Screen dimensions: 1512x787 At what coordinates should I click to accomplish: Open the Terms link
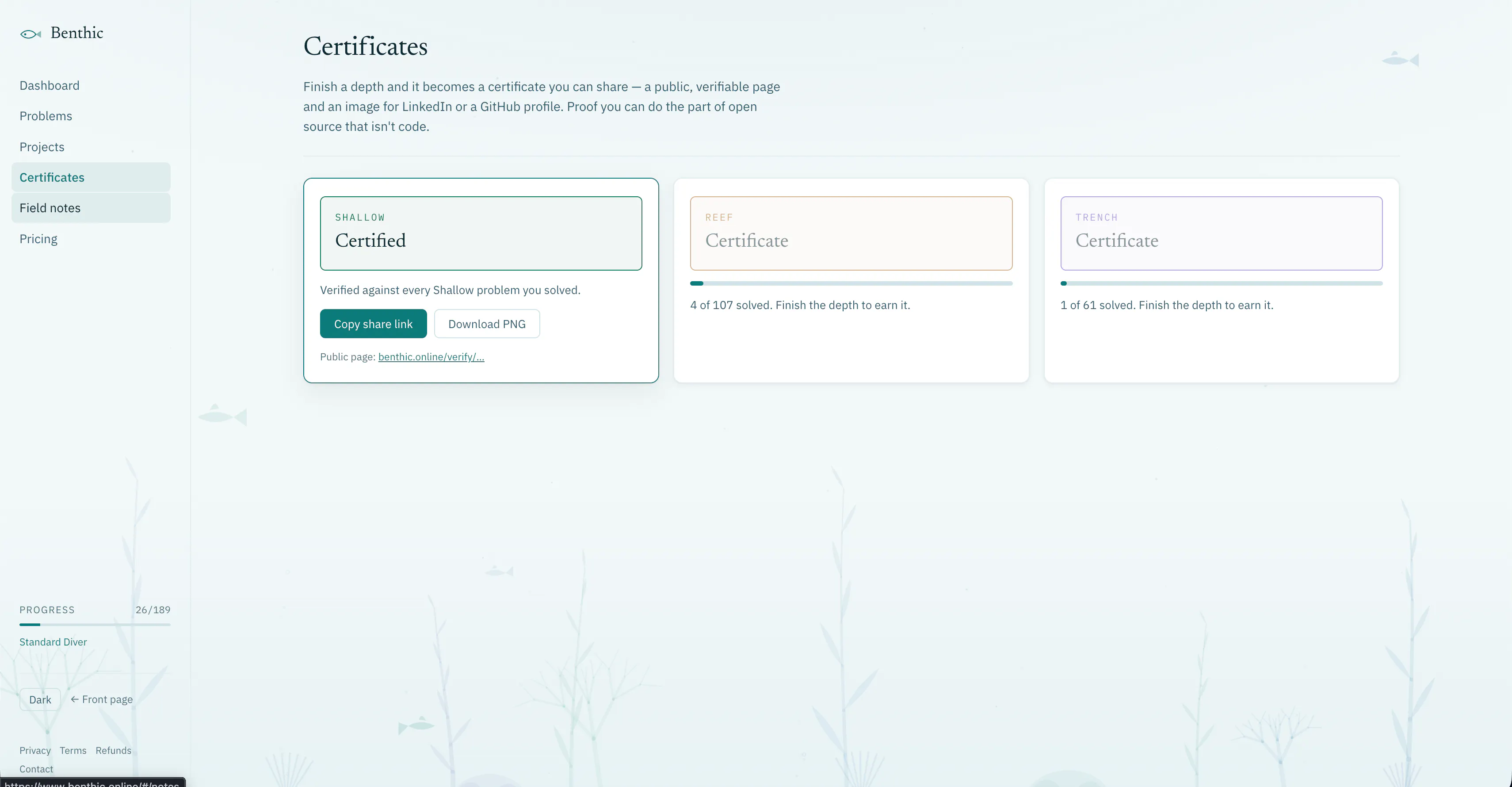tap(73, 751)
